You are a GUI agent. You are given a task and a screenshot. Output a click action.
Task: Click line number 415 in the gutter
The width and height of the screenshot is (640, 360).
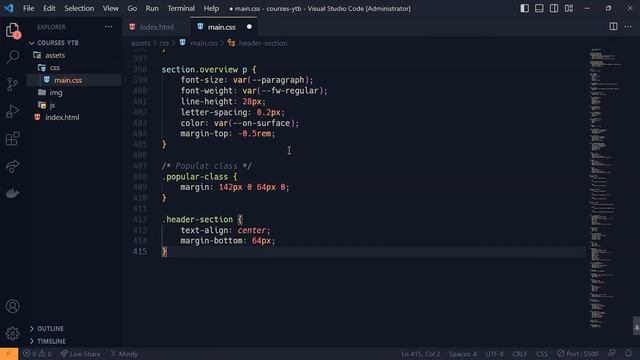pyautogui.click(x=140, y=251)
